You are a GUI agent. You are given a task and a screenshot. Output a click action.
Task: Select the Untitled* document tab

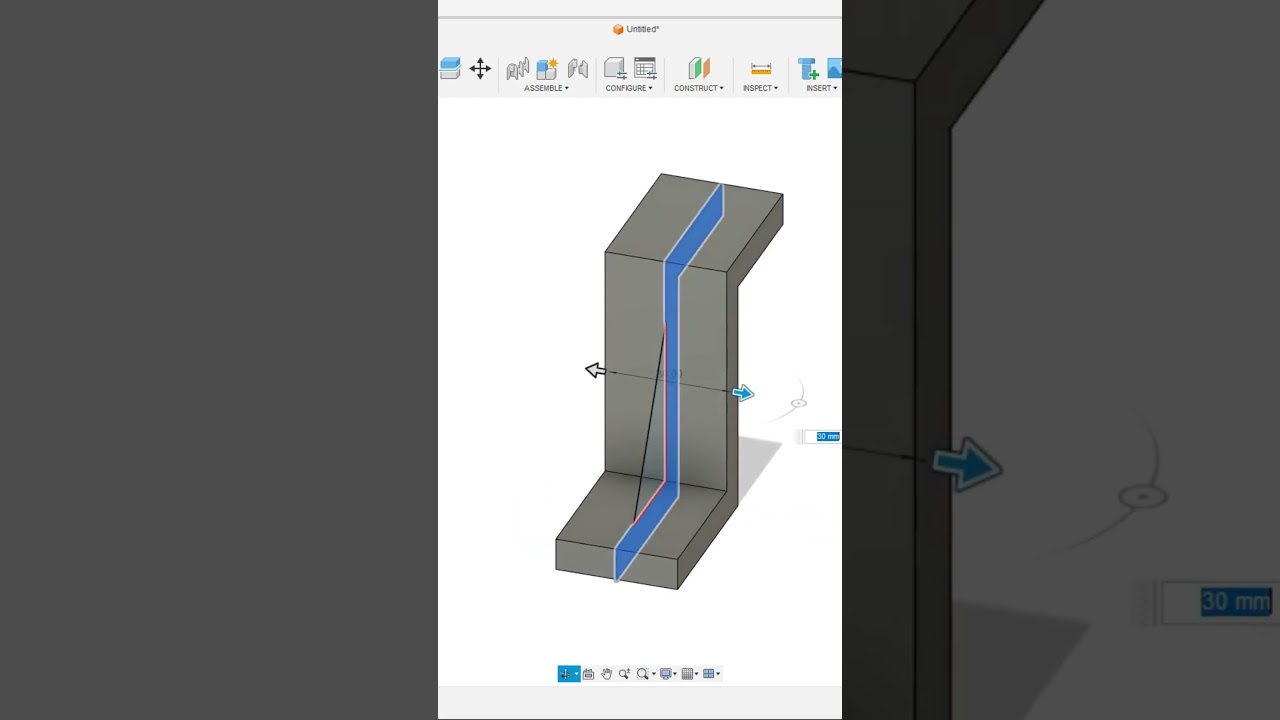point(636,29)
